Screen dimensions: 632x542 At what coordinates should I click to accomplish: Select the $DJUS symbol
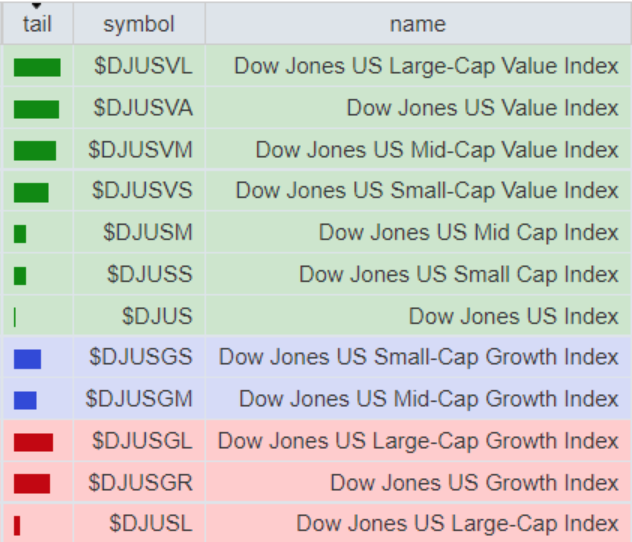tap(157, 316)
